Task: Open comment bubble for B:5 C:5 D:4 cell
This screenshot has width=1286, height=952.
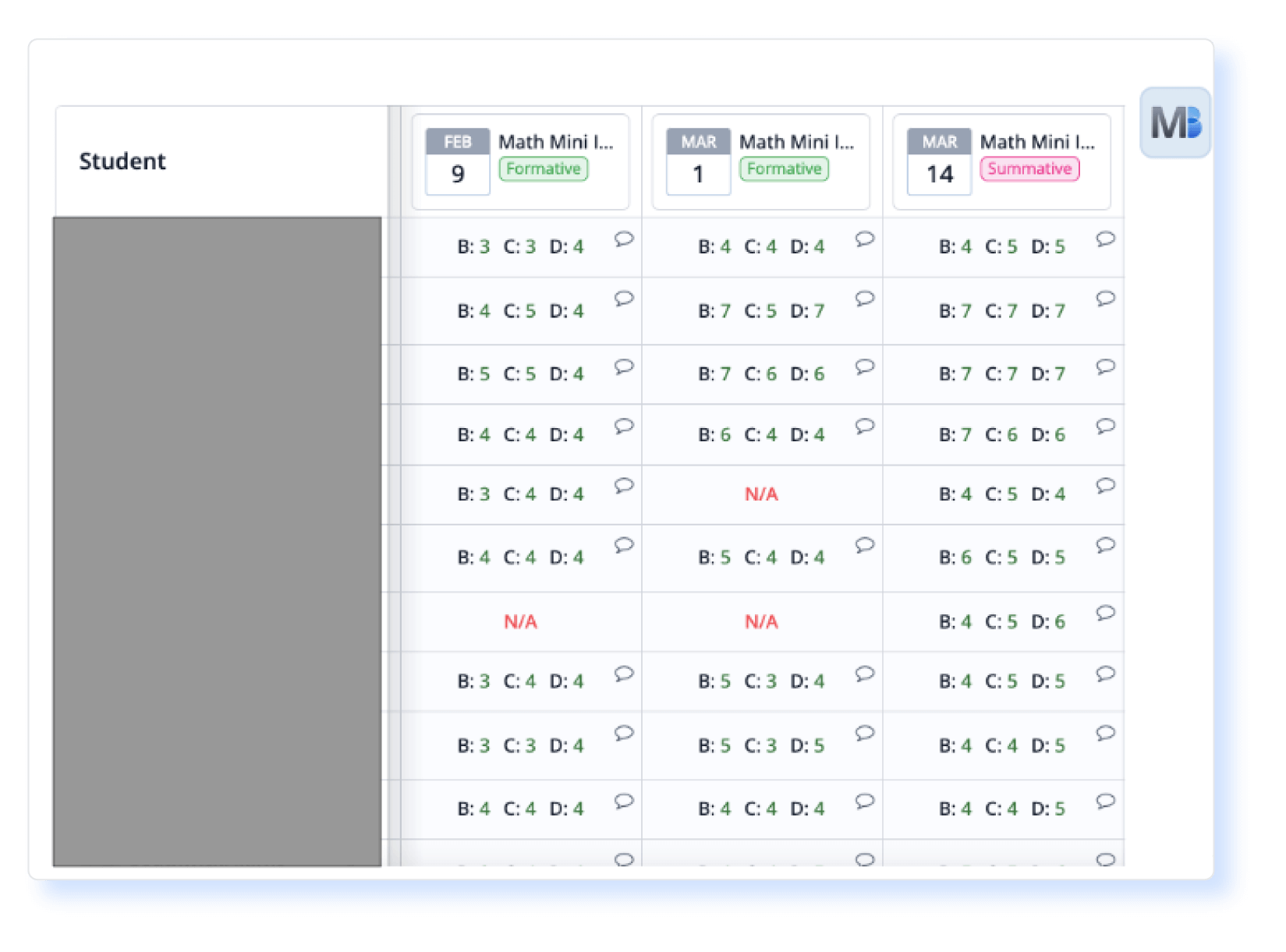Action: point(623,366)
